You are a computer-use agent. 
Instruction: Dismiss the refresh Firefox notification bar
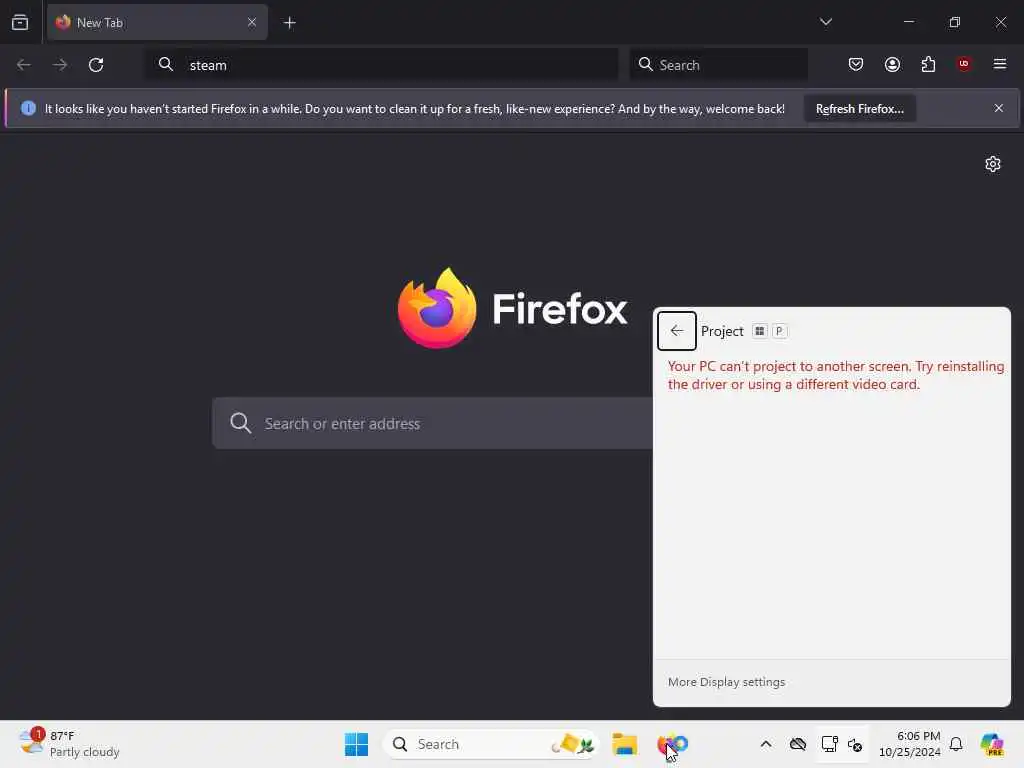click(998, 108)
